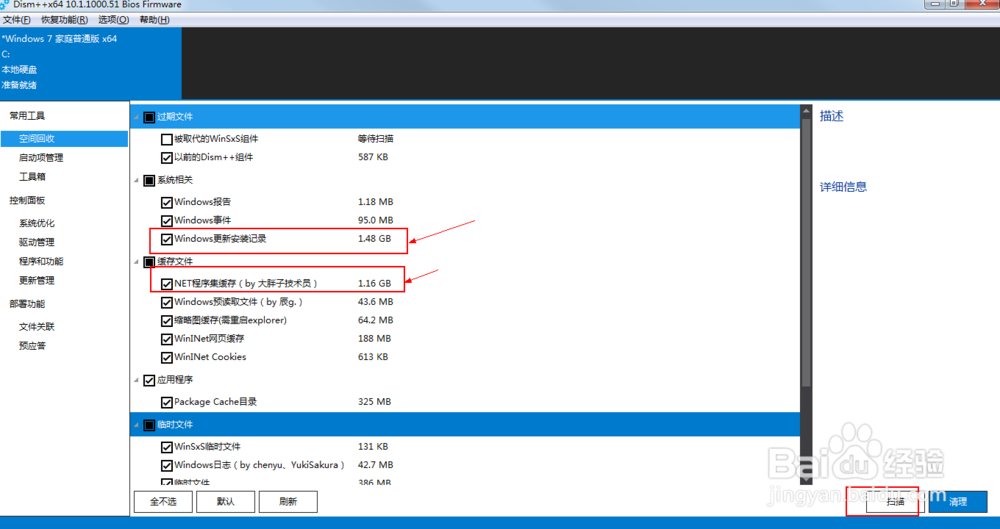Uncheck Package Cache目录 checkbox
This screenshot has height=529, width=1000.
[x=166, y=402]
